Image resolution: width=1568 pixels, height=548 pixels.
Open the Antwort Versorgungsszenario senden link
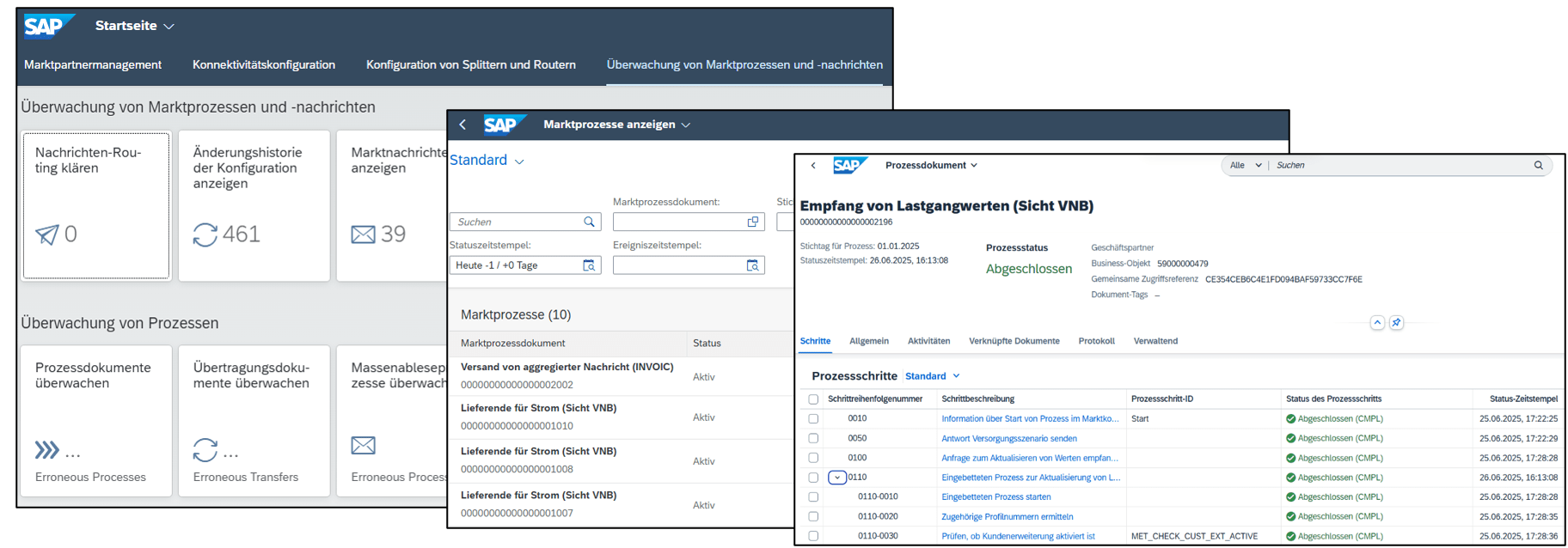1008,439
